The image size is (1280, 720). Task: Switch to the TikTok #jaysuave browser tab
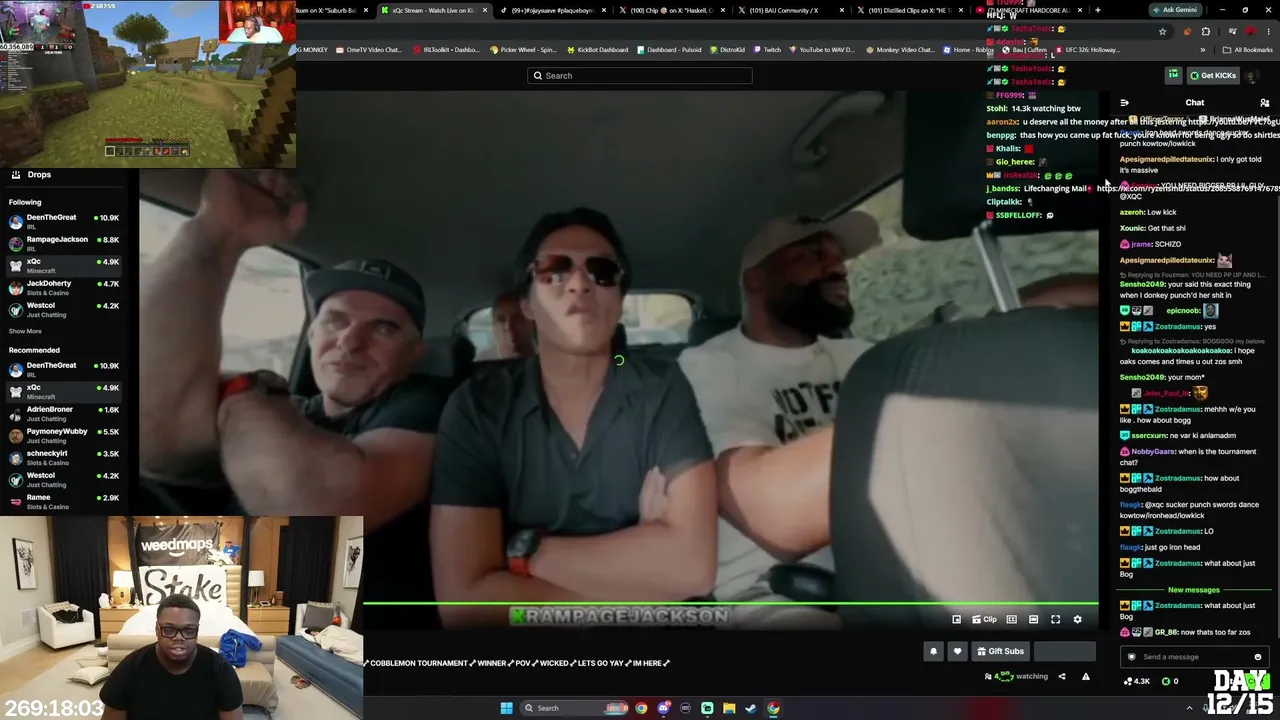coord(552,10)
